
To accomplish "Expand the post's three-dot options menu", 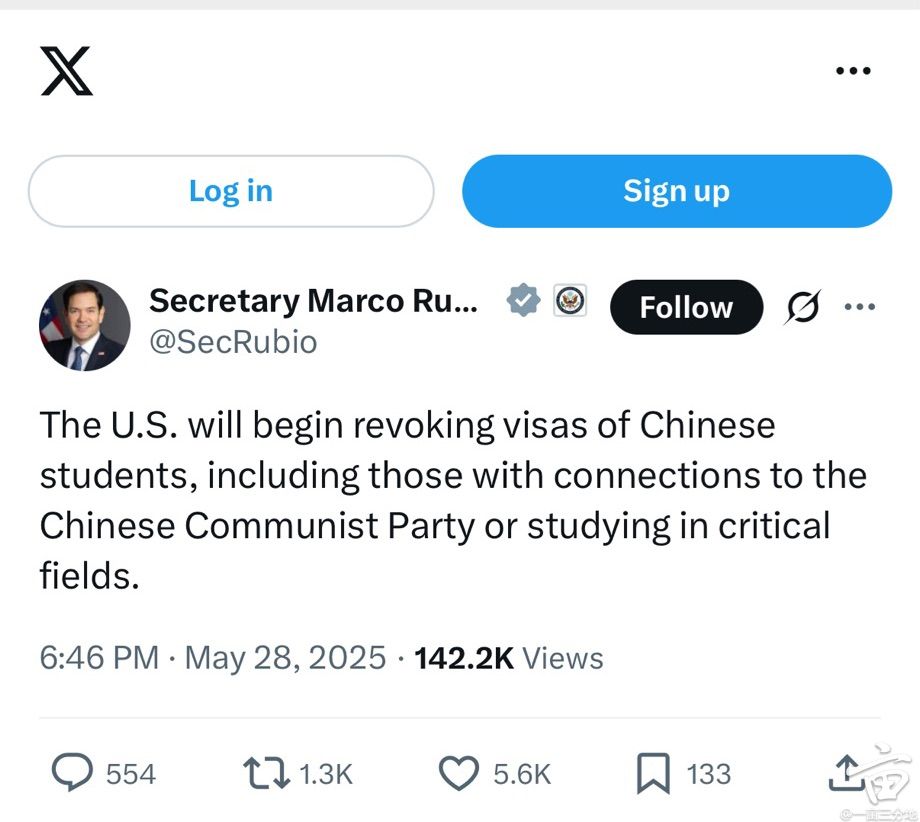I will click(x=860, y=307).
